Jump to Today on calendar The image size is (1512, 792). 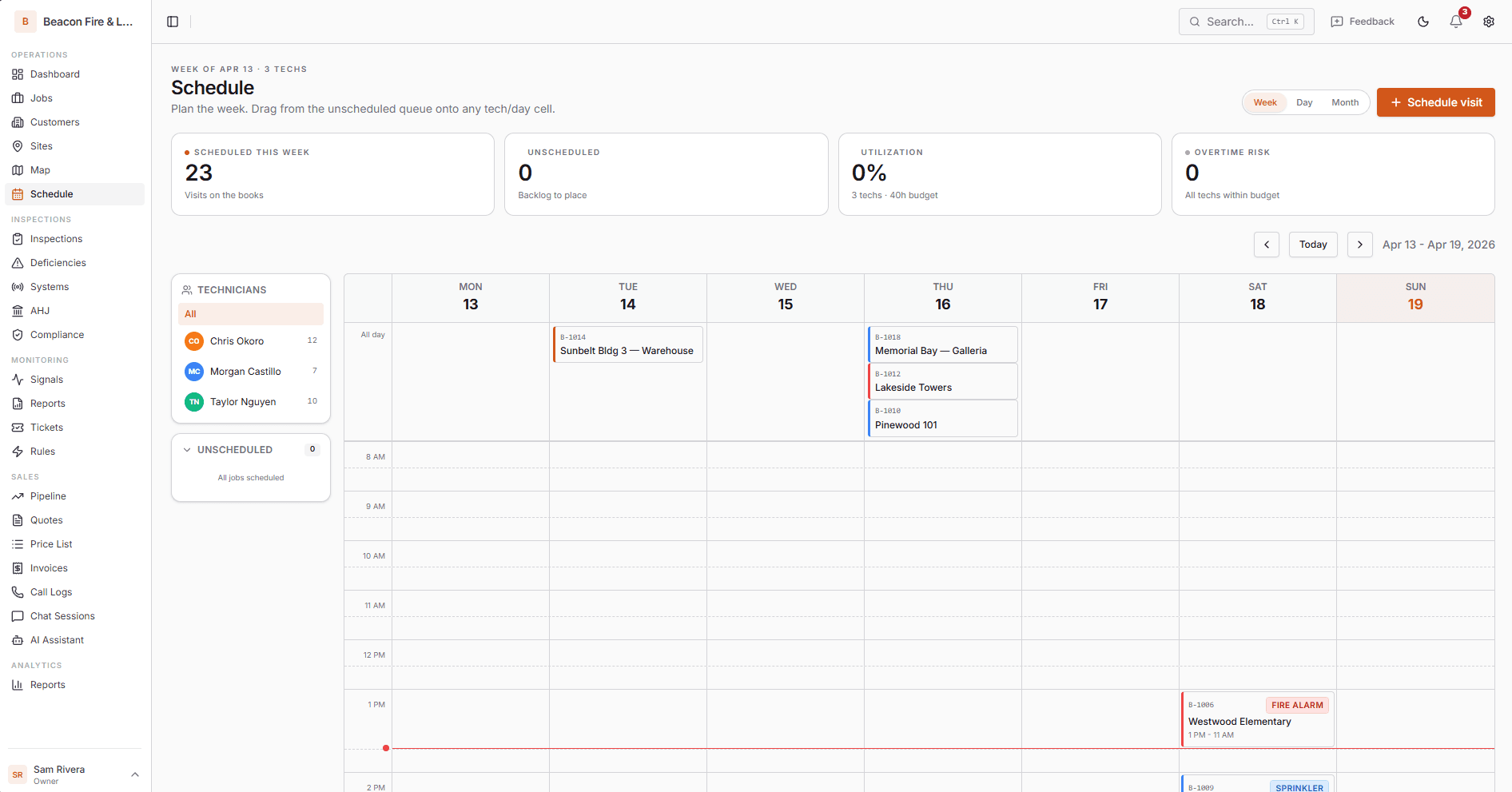pos(1313,245)
